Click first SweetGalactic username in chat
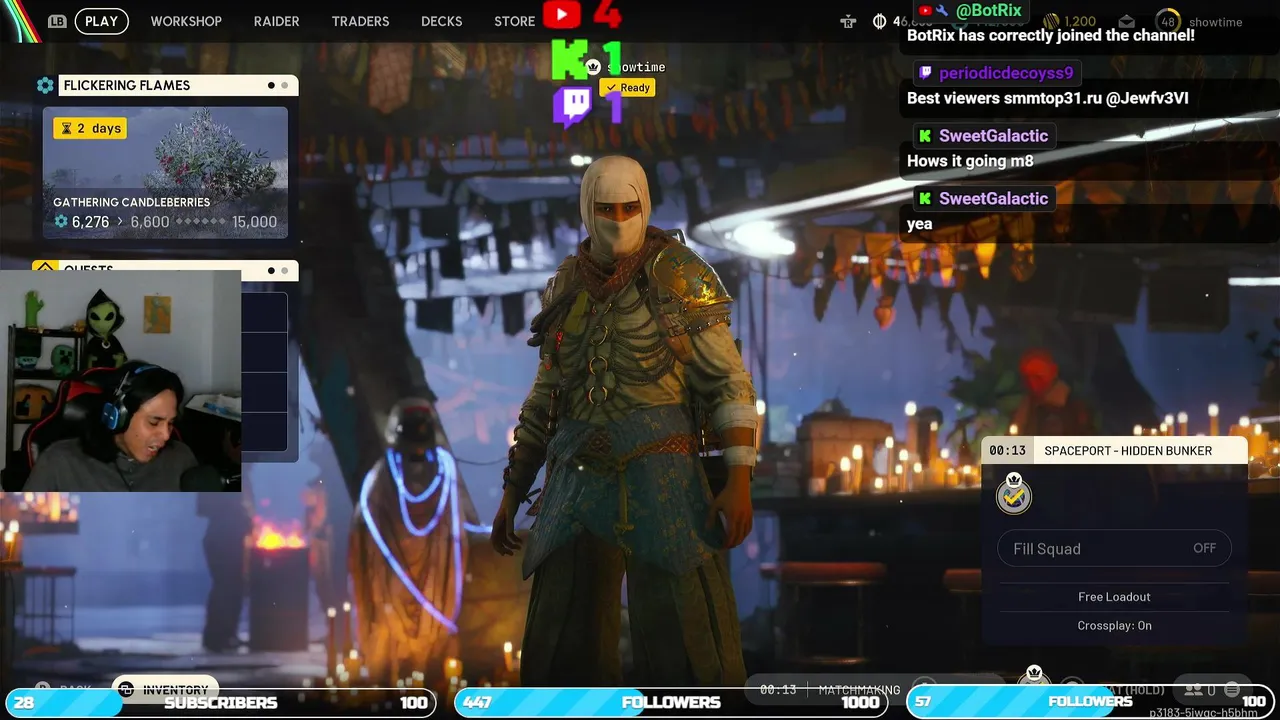 (993, 136)
